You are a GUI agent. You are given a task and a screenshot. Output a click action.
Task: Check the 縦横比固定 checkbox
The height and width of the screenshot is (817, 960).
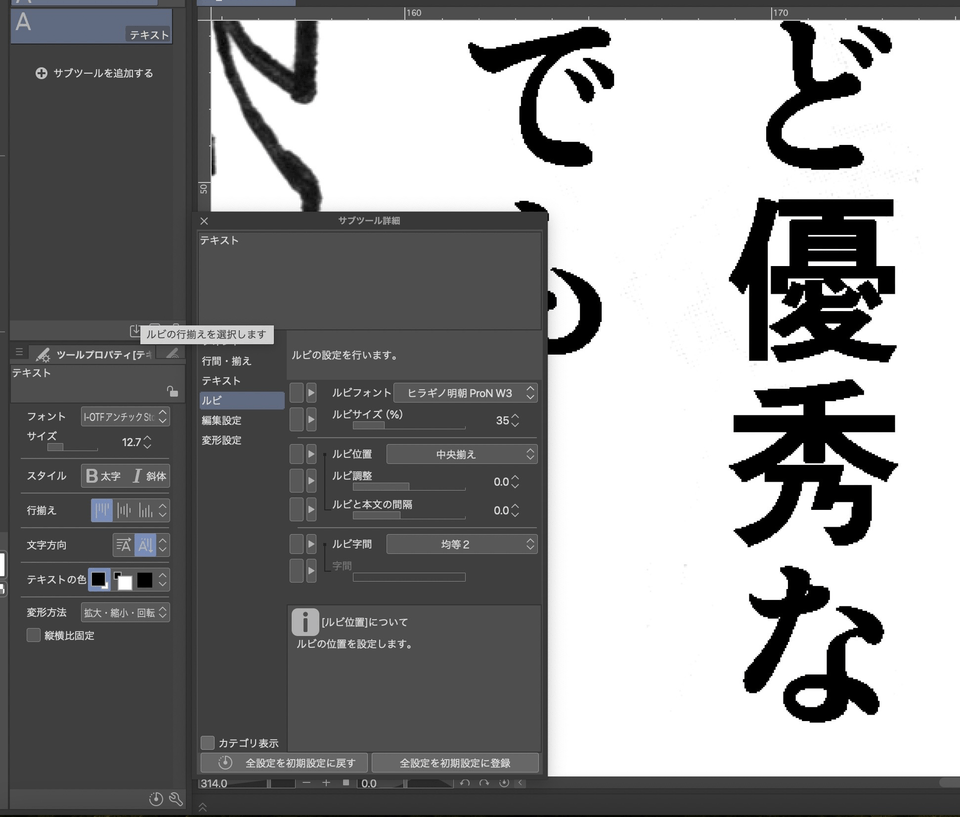[34, 635]
